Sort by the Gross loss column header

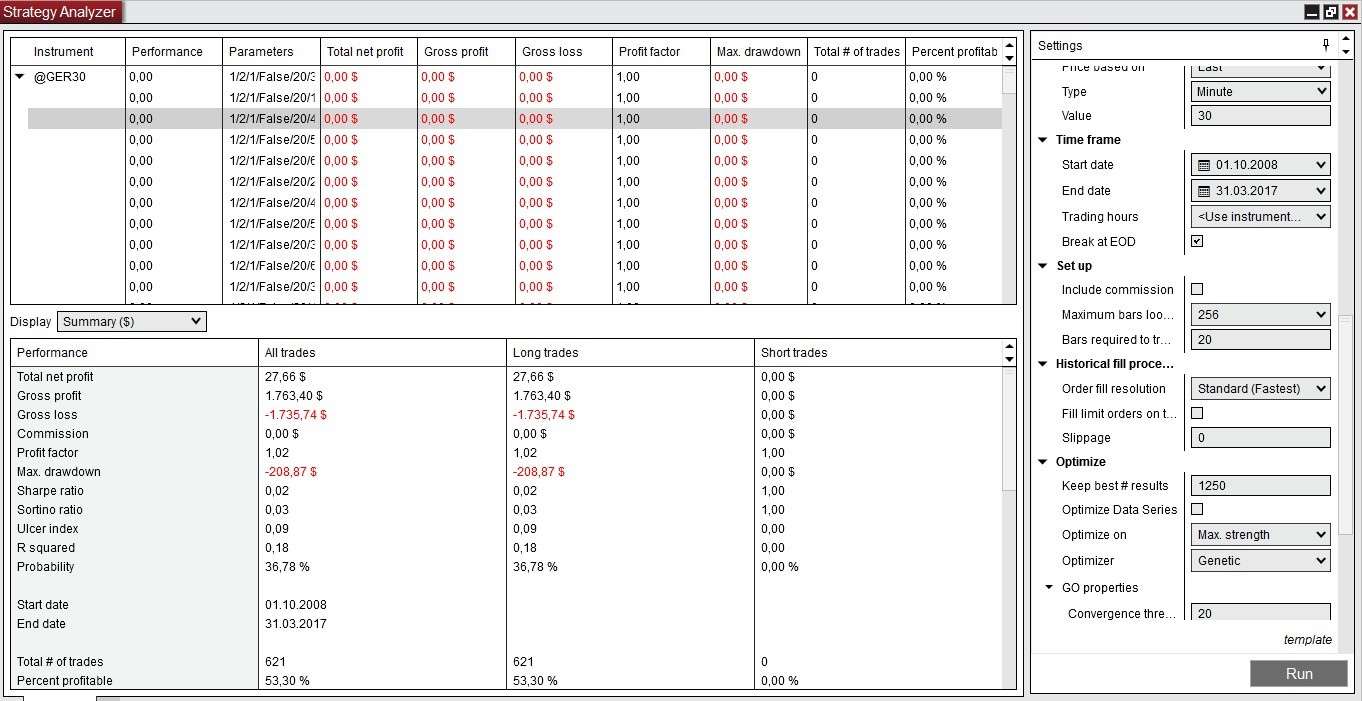(563, 52)
